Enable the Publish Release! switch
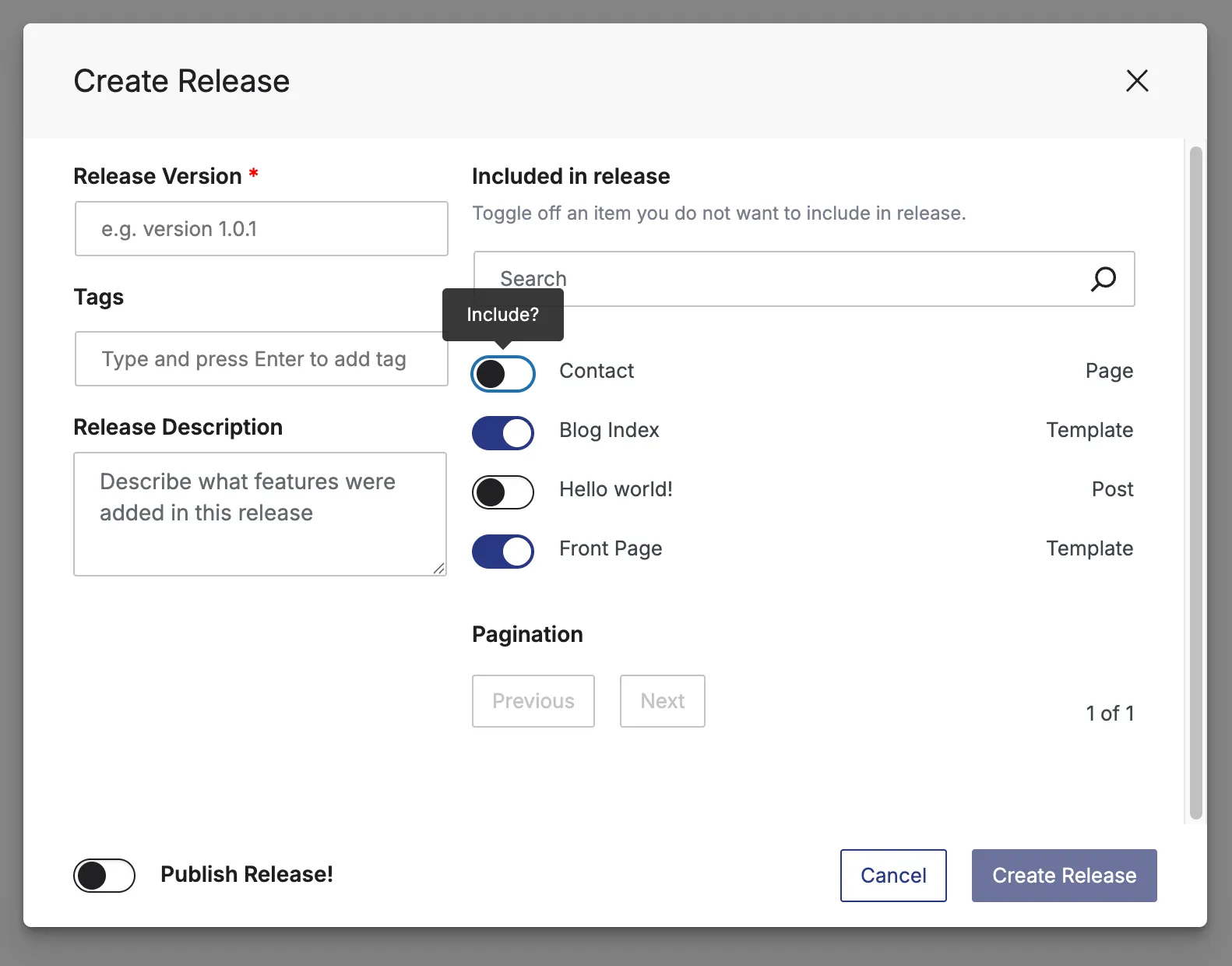 [104, 876]
